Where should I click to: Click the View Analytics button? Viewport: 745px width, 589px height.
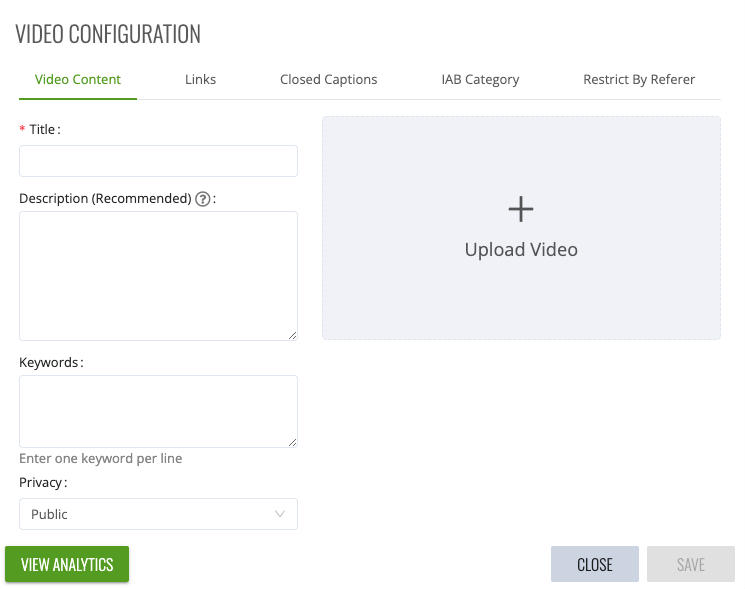tap(67, 564)
